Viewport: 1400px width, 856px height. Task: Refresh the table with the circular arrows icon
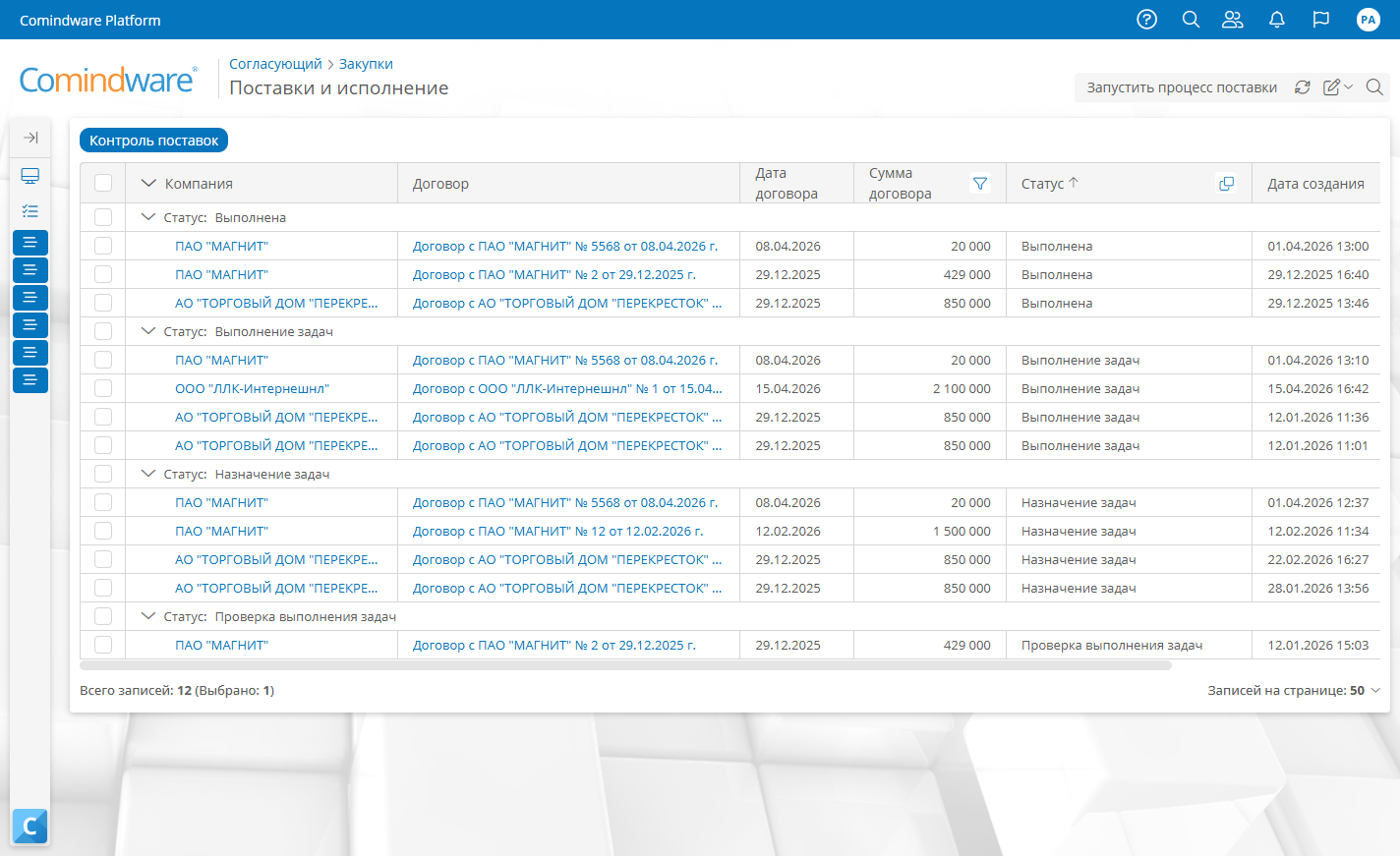coord(1303,87)
